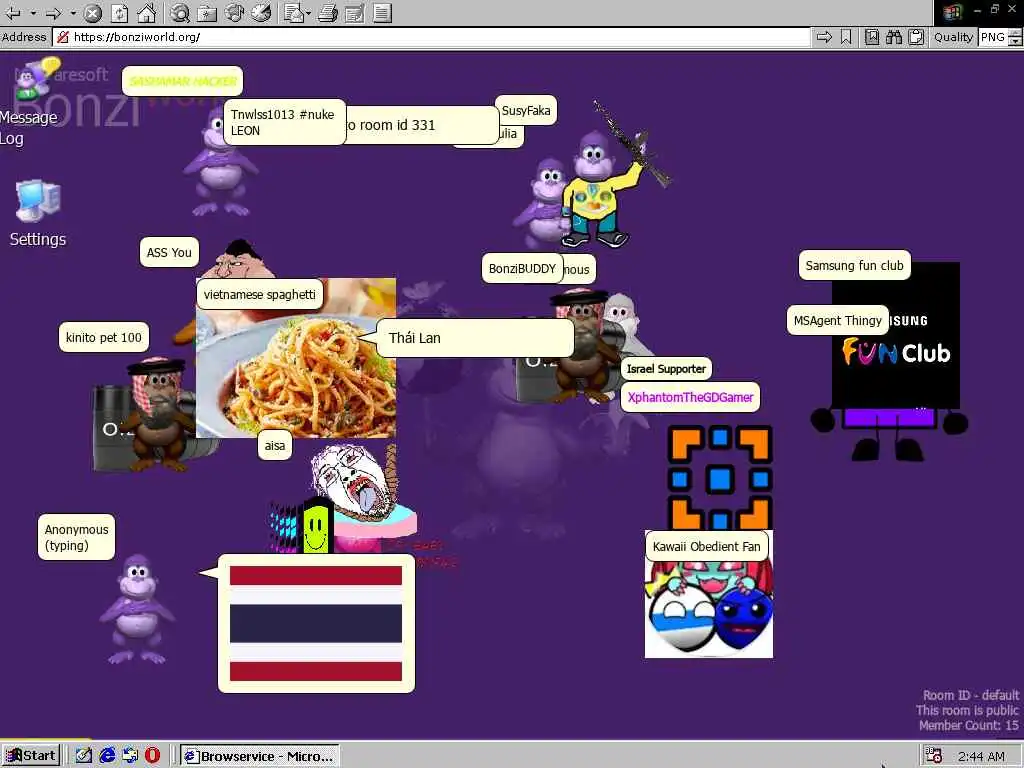
Task: Open the Windows Start menu
Action: pos(31,756)
